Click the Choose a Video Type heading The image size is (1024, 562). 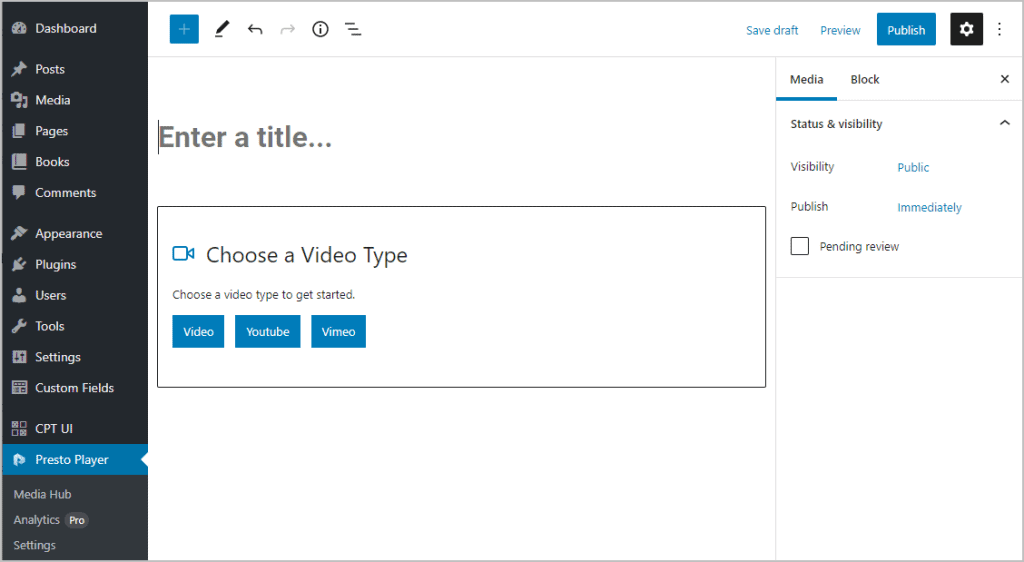pyautogui.click(x=307, y=255)
